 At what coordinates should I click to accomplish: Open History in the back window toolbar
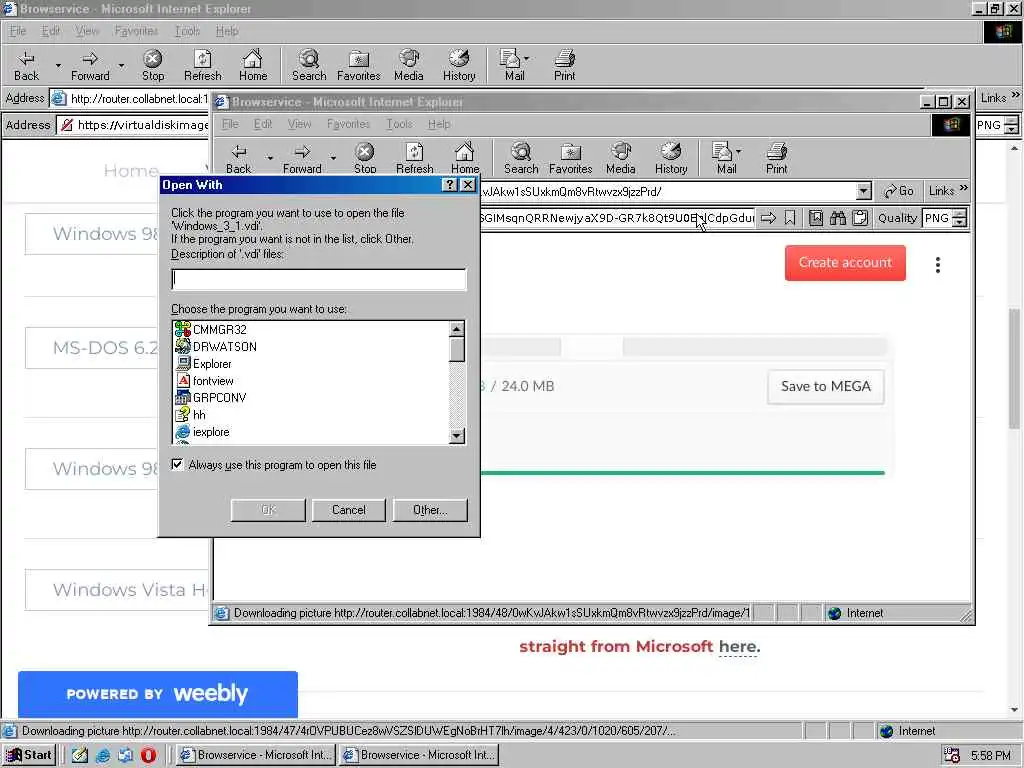click(459, 65)
